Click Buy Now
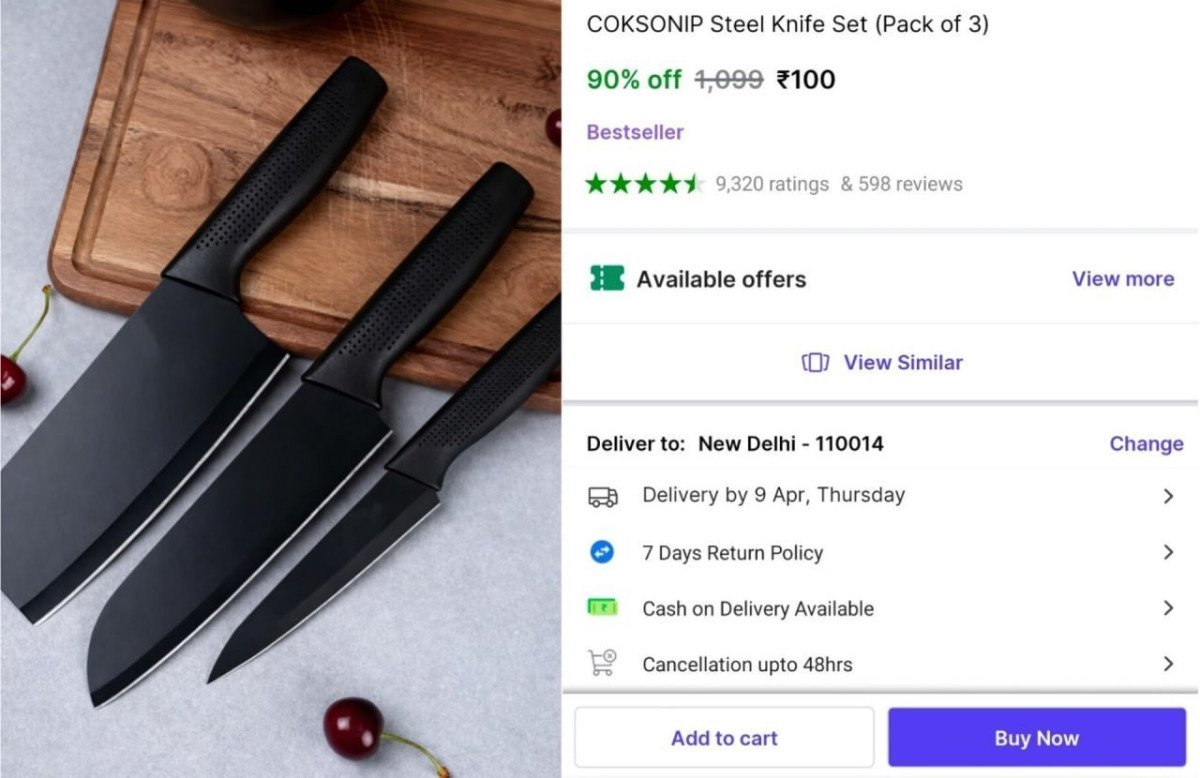Screen dimensions: 1200x778 click(1036, 737)
